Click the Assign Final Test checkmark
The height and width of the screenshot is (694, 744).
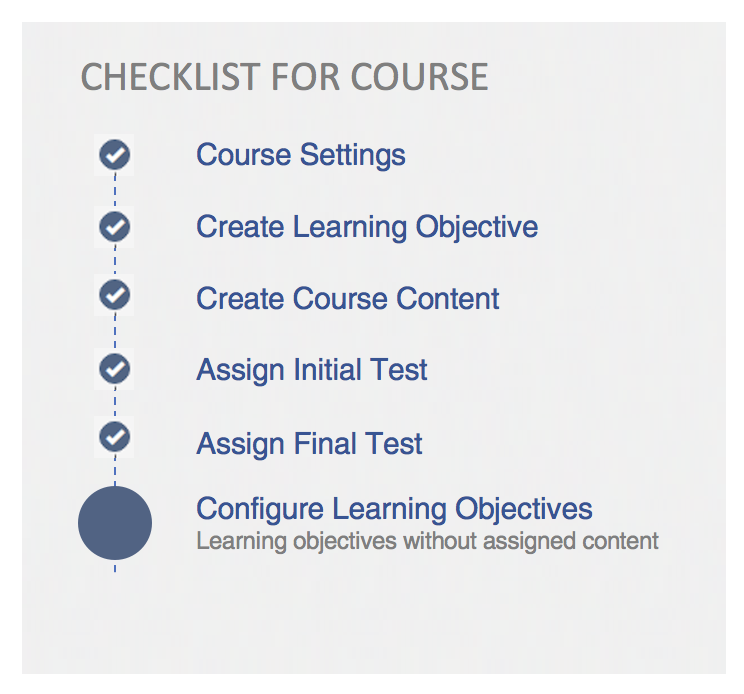115,437
